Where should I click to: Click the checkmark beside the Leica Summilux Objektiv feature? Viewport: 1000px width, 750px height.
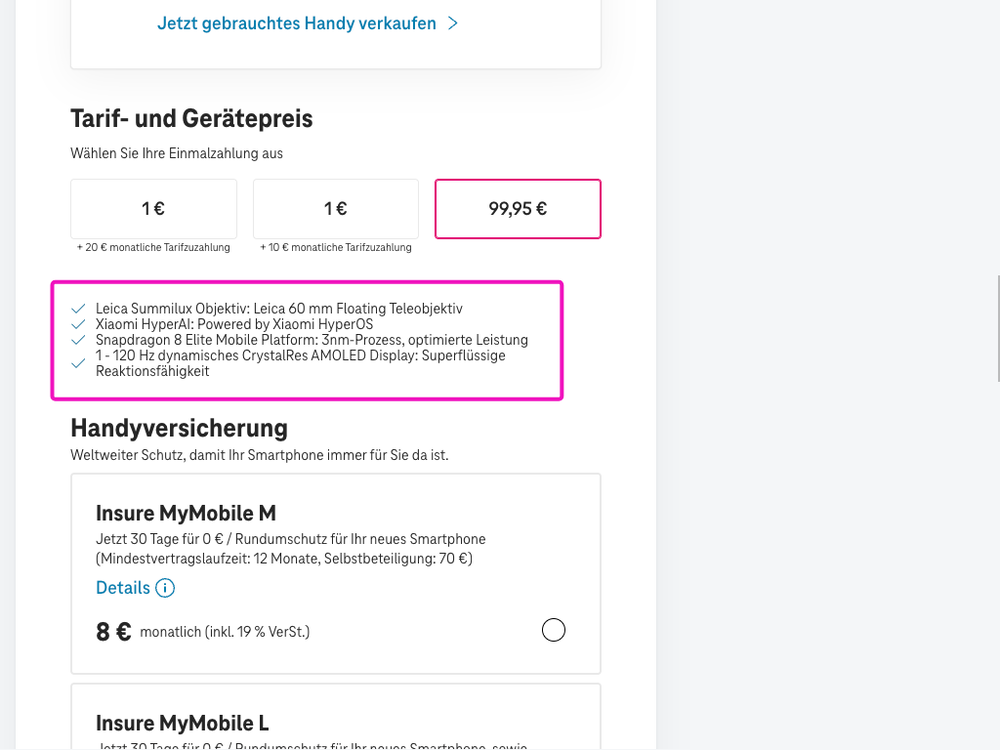(77, 309)
